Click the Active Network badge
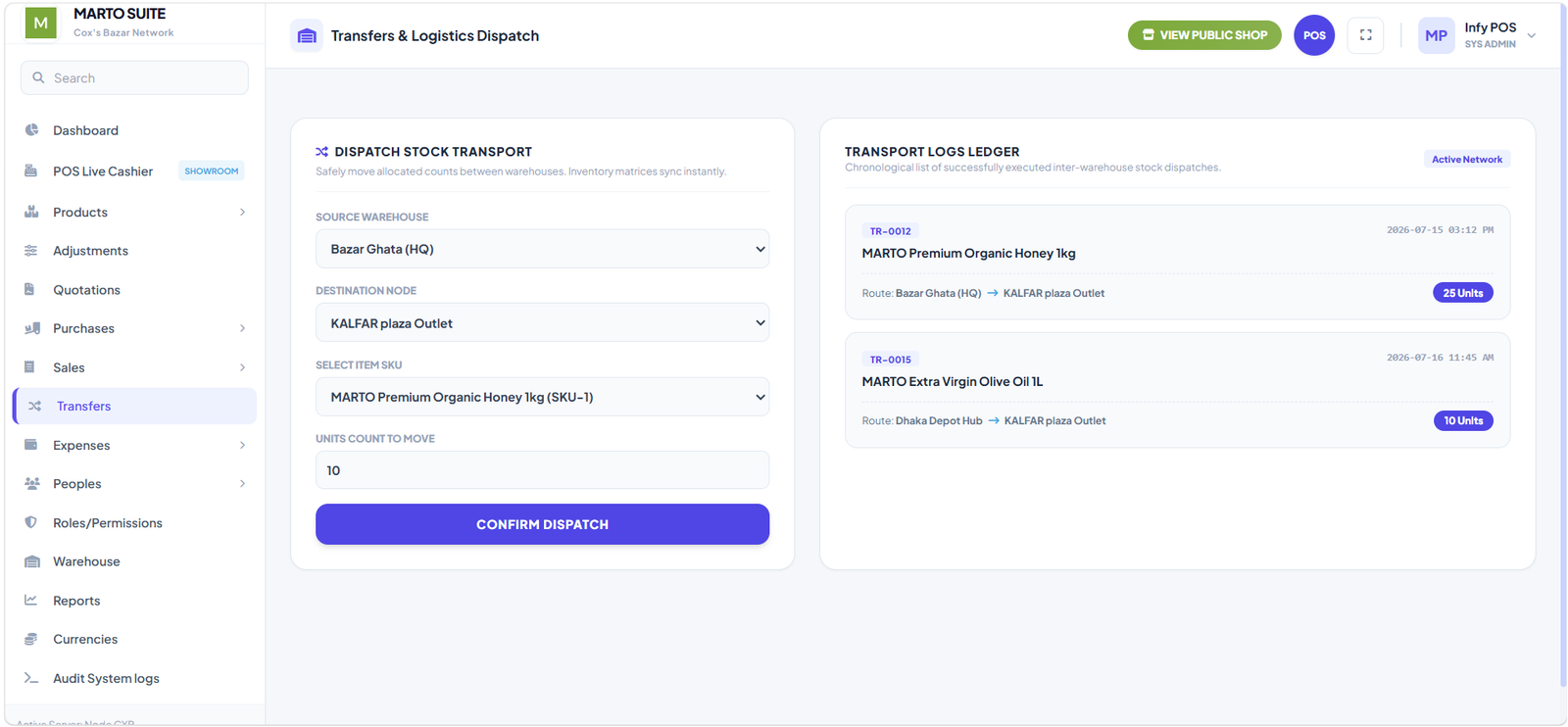Screen dimensions: 1568x727 (1466, 159)
